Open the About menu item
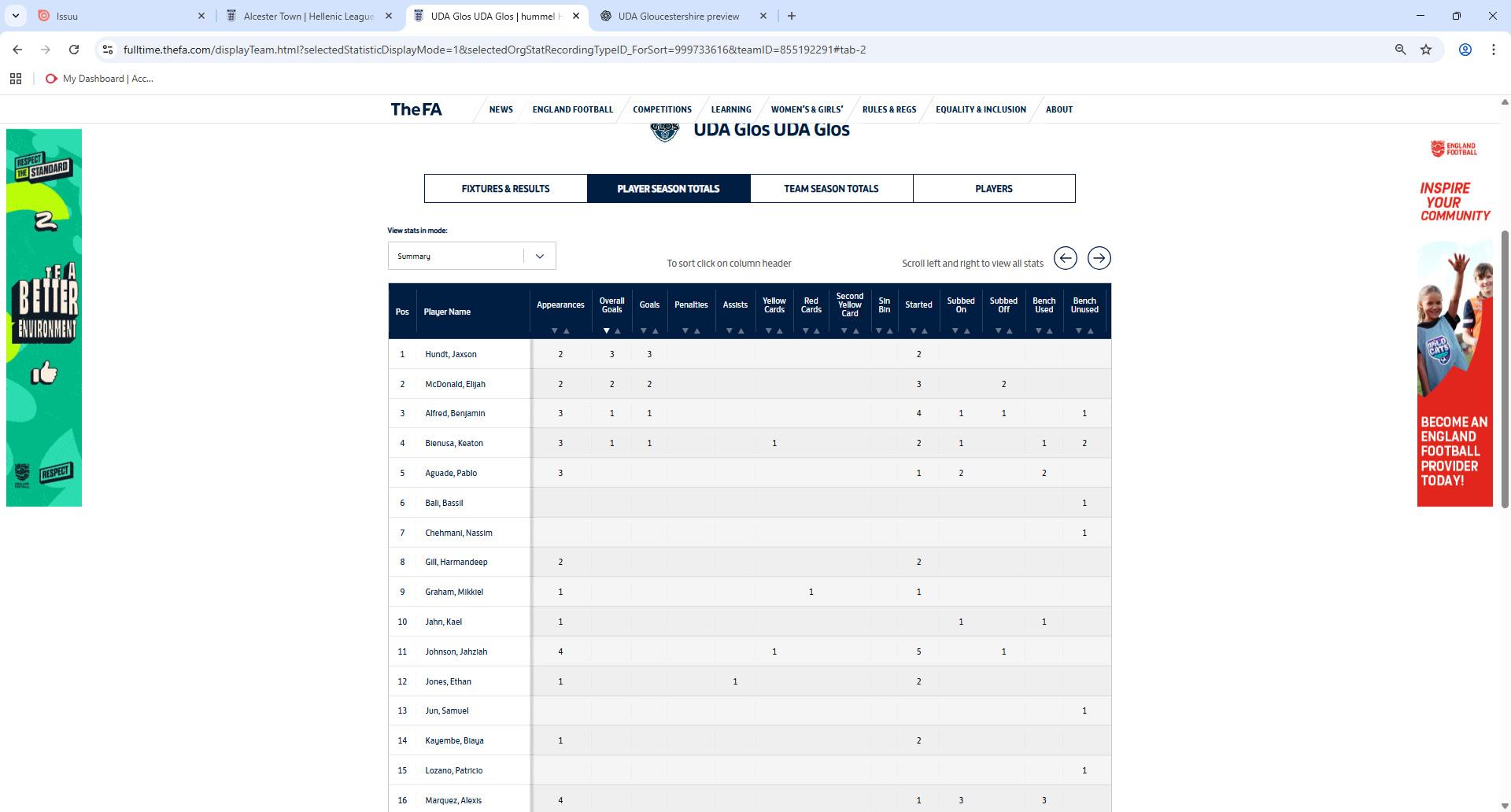1511x812 pixels. (x=1058, y=109)
